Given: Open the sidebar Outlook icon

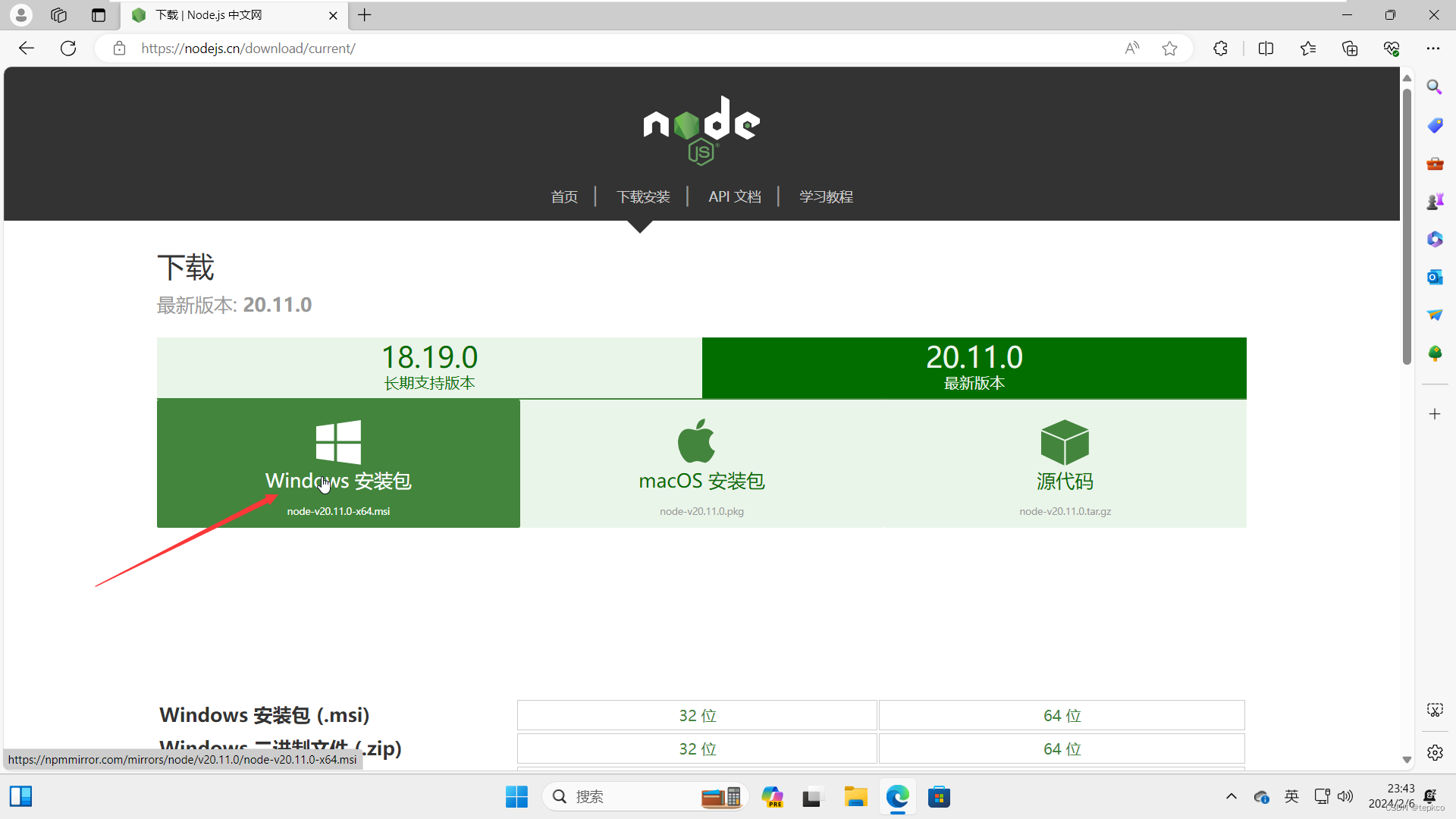Looking at the screenshot, I should 1435,277.
